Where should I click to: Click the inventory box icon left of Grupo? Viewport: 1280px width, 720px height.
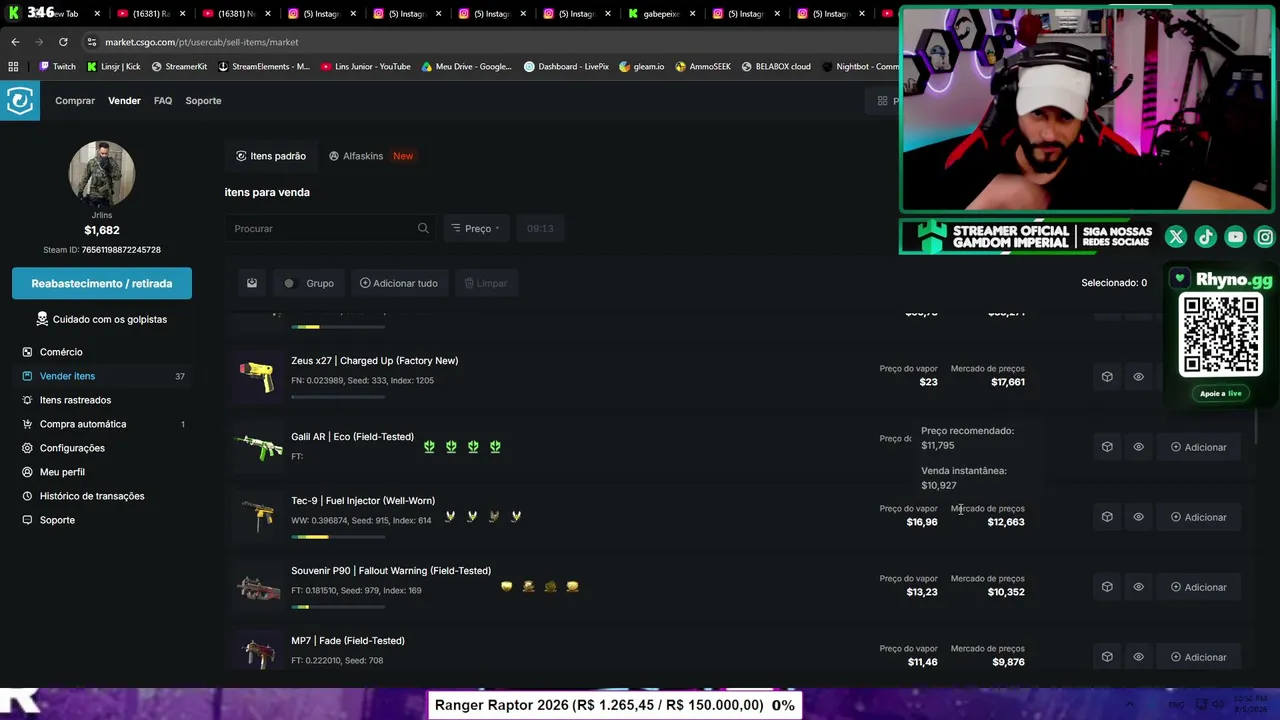click(252, 283)
